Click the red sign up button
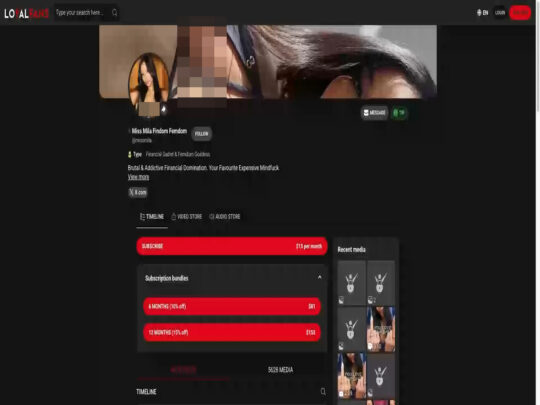 pyautogui.click(x=520, y=13)
